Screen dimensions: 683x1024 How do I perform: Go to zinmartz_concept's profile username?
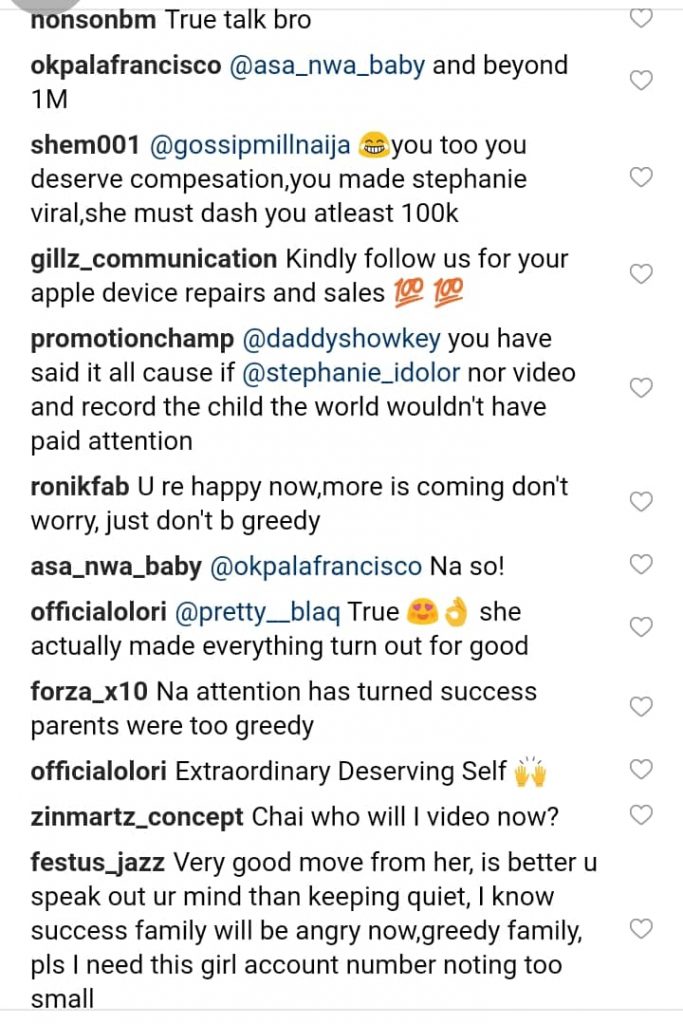tap(137, 818)
